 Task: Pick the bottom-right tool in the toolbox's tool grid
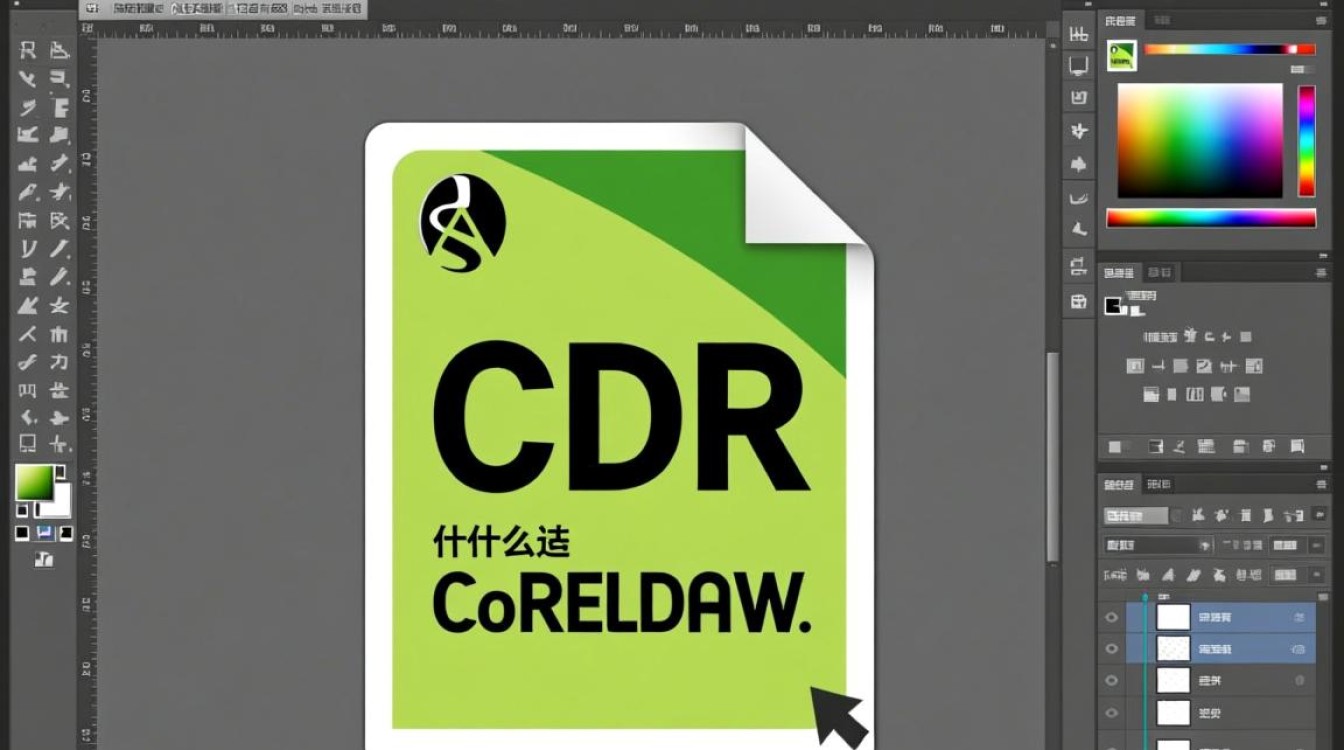click(60, 443)
